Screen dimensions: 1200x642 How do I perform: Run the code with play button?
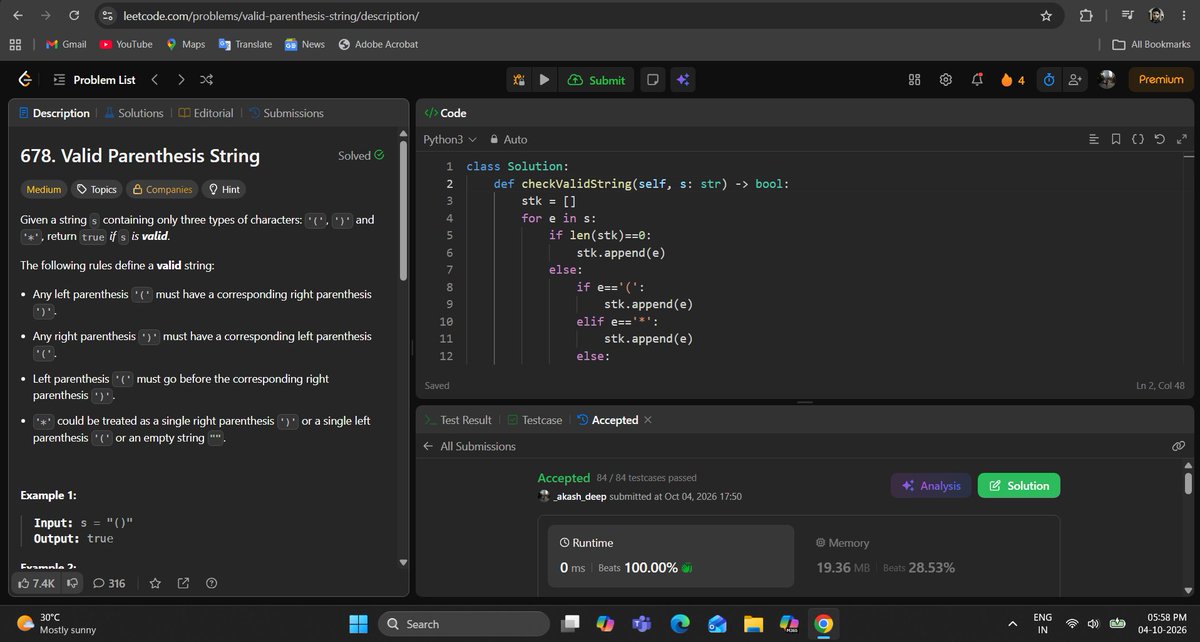(544, 80)
